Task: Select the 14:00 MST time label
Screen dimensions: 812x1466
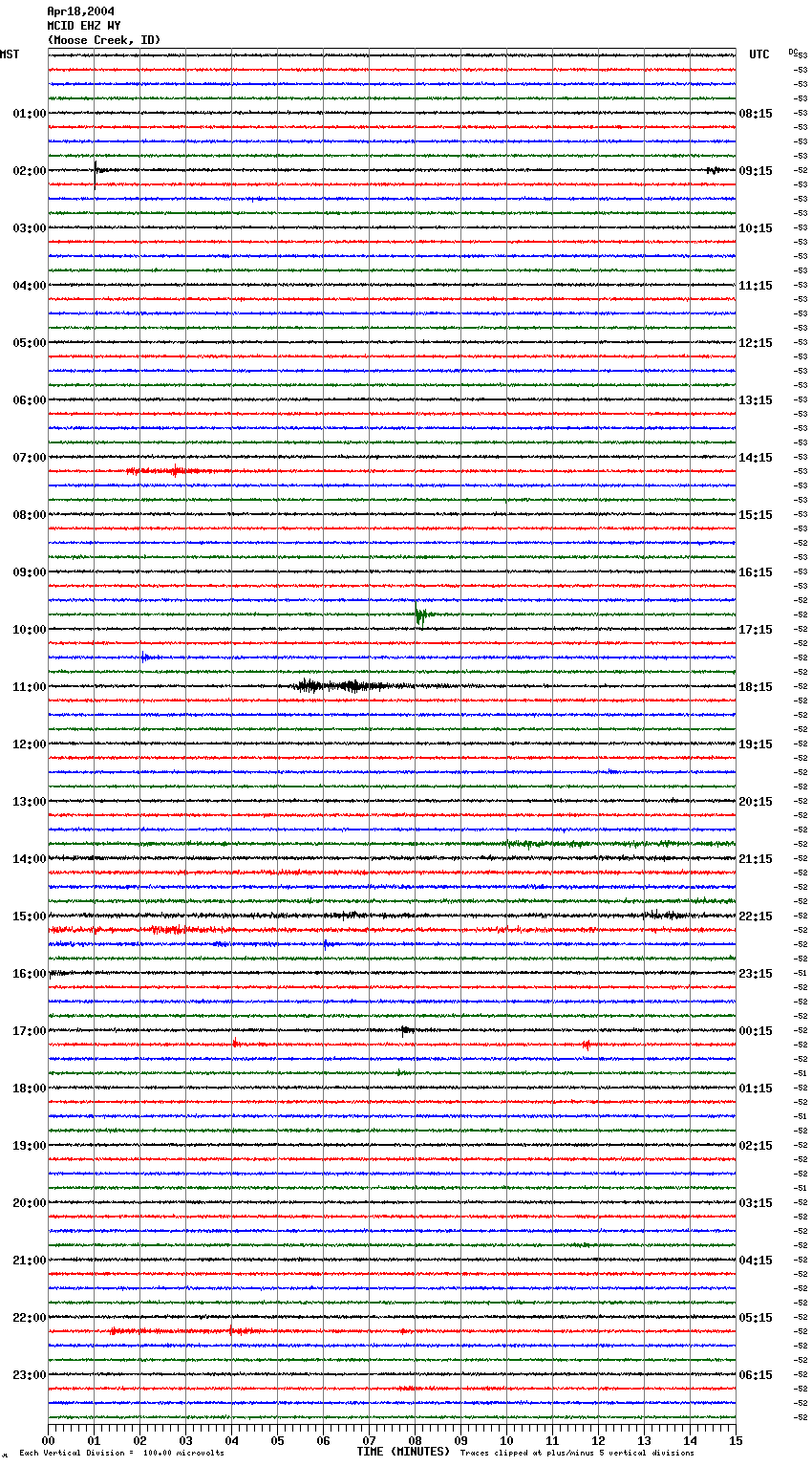Action: pos(30,859)
